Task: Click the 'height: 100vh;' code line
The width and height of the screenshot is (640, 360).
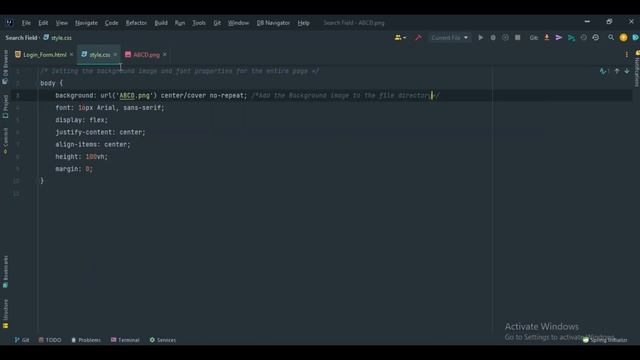Action: (x=82, y=157)
